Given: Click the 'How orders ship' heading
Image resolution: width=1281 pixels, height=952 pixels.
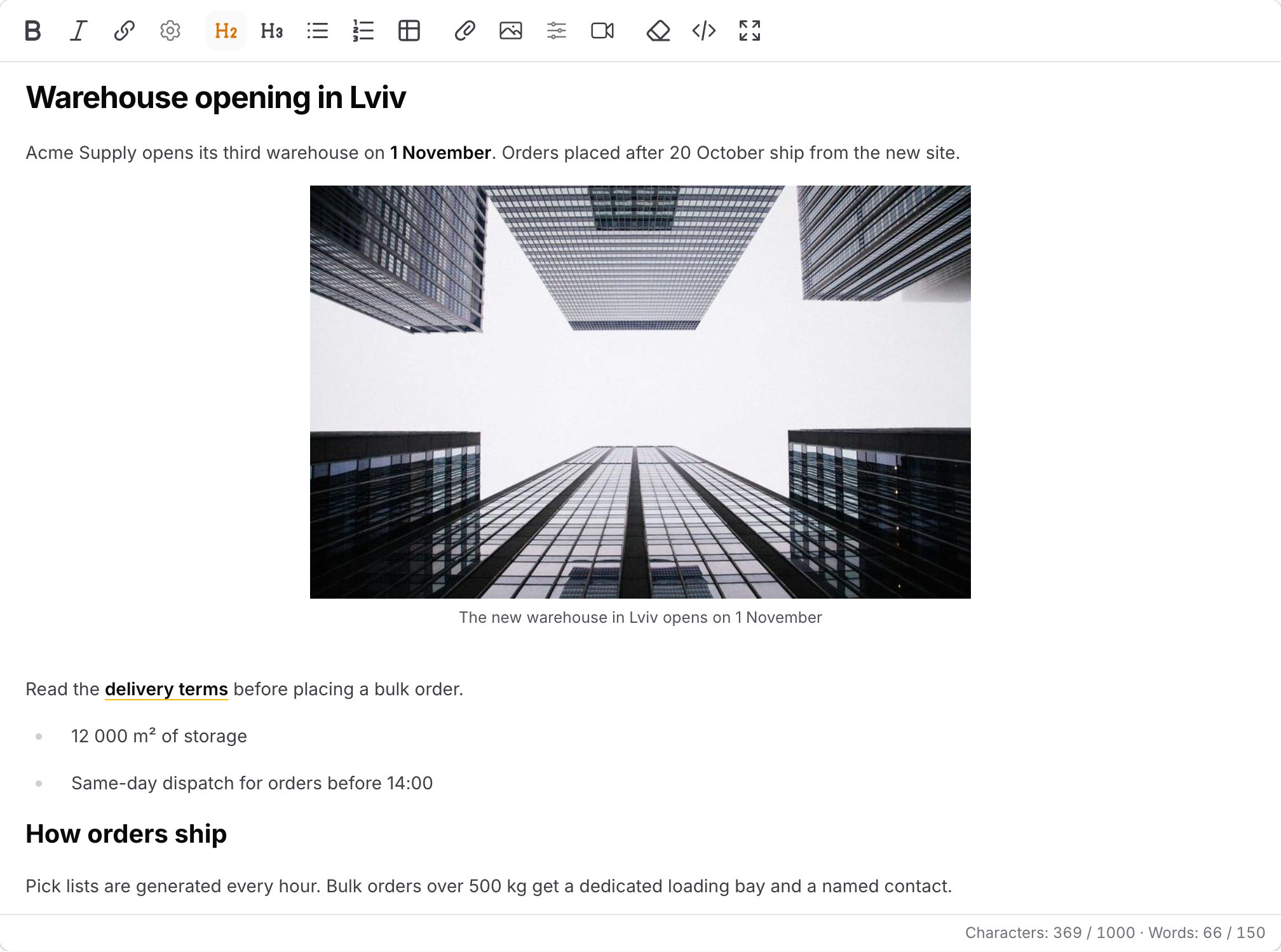Looking at the screenshot, I should tap(126, 834).
